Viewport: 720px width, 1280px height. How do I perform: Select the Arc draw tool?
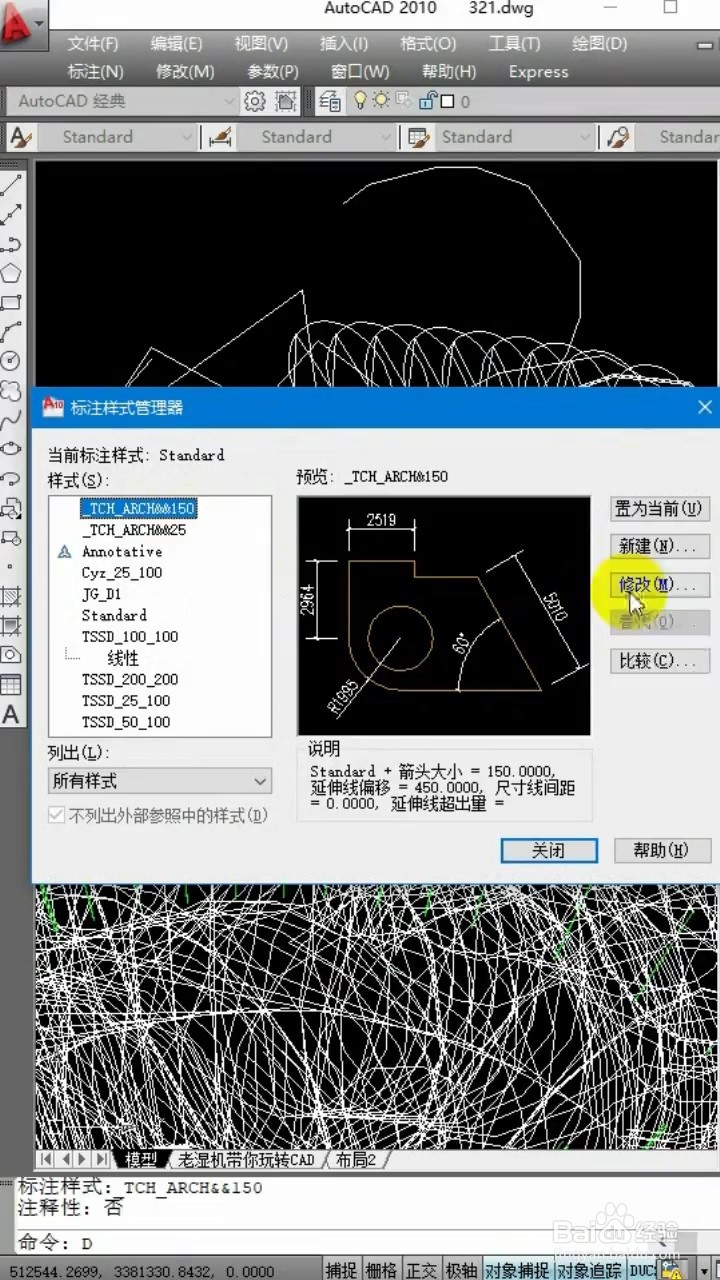pyautogui.click(x=11, y=331)
